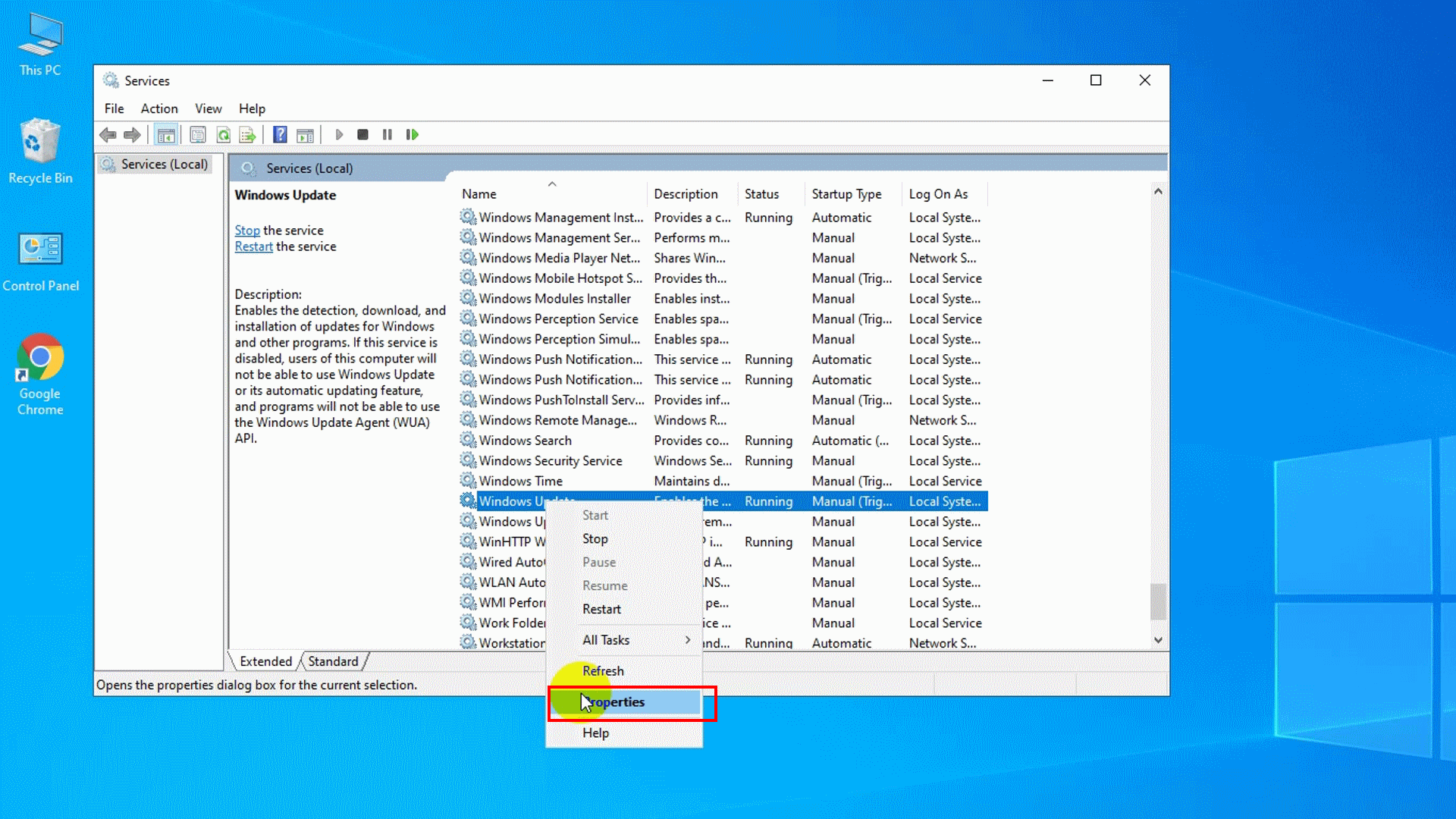Screen dimensions: 1456x819
Task: Sort by the Startup Type column header
Action: pyautogui.click(x=853, y=194)
